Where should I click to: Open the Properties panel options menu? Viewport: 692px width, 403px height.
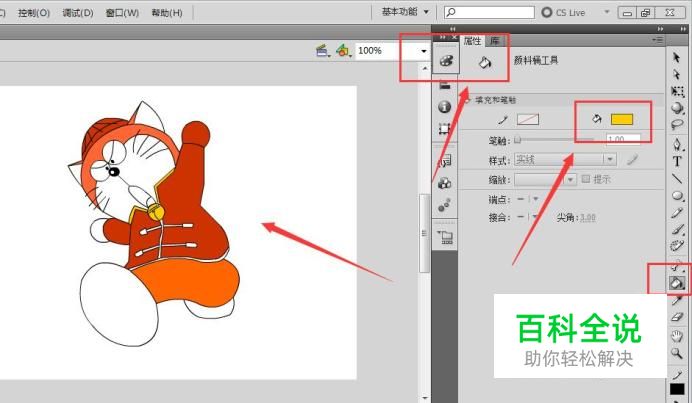point(658,40)
